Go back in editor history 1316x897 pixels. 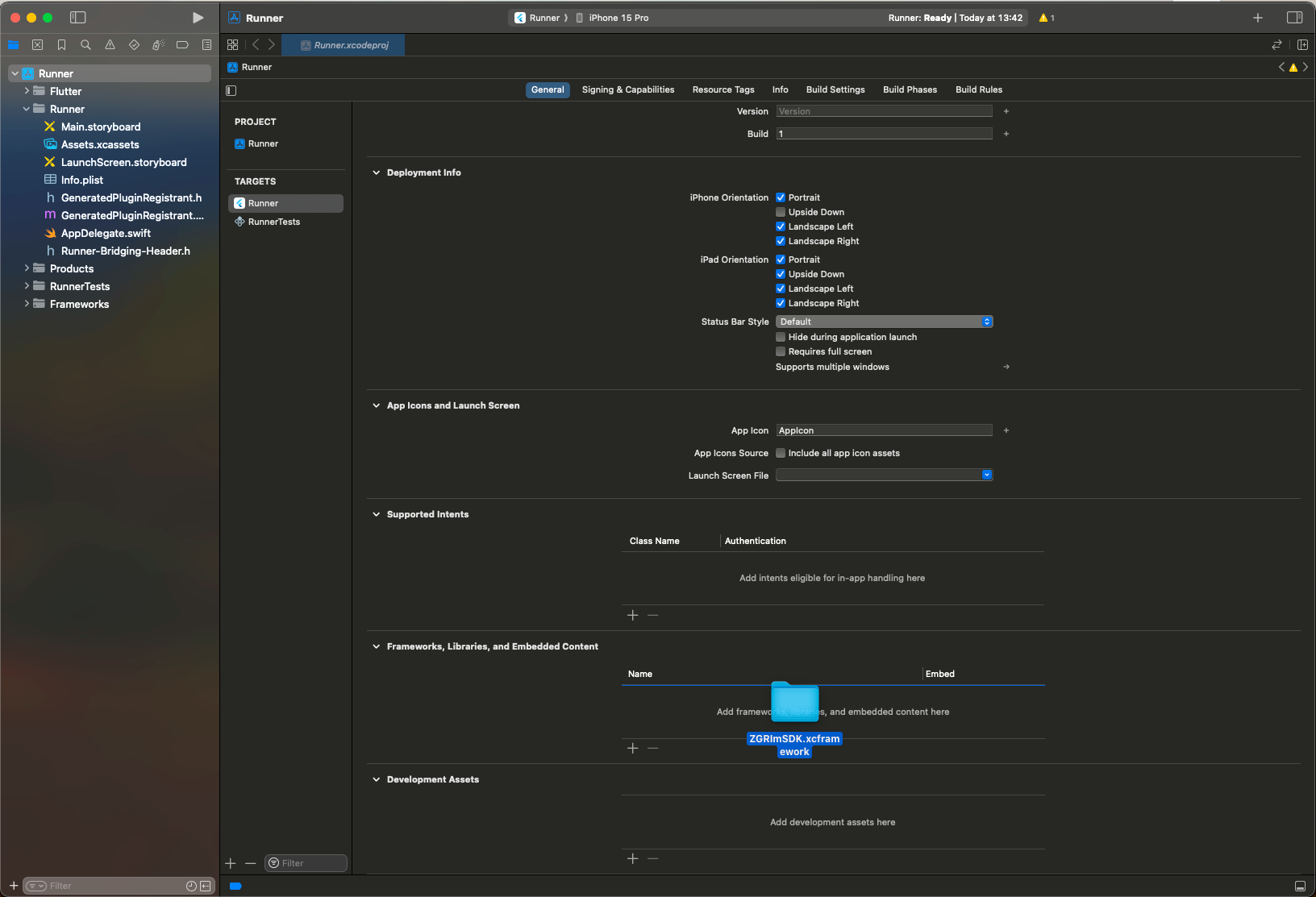point(256,45)
